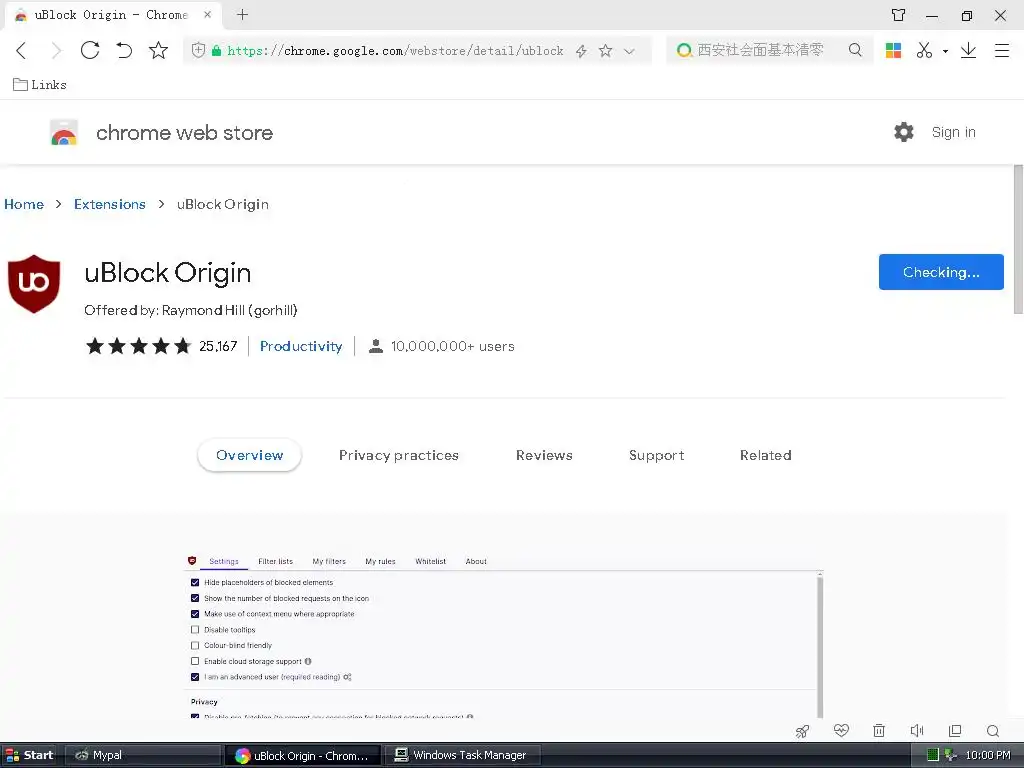Image resolution: width=1024 pixels, height=768 pixels.
Task: Click the 10:00 PM taskbar clock
Action: (x=987, y=755)
